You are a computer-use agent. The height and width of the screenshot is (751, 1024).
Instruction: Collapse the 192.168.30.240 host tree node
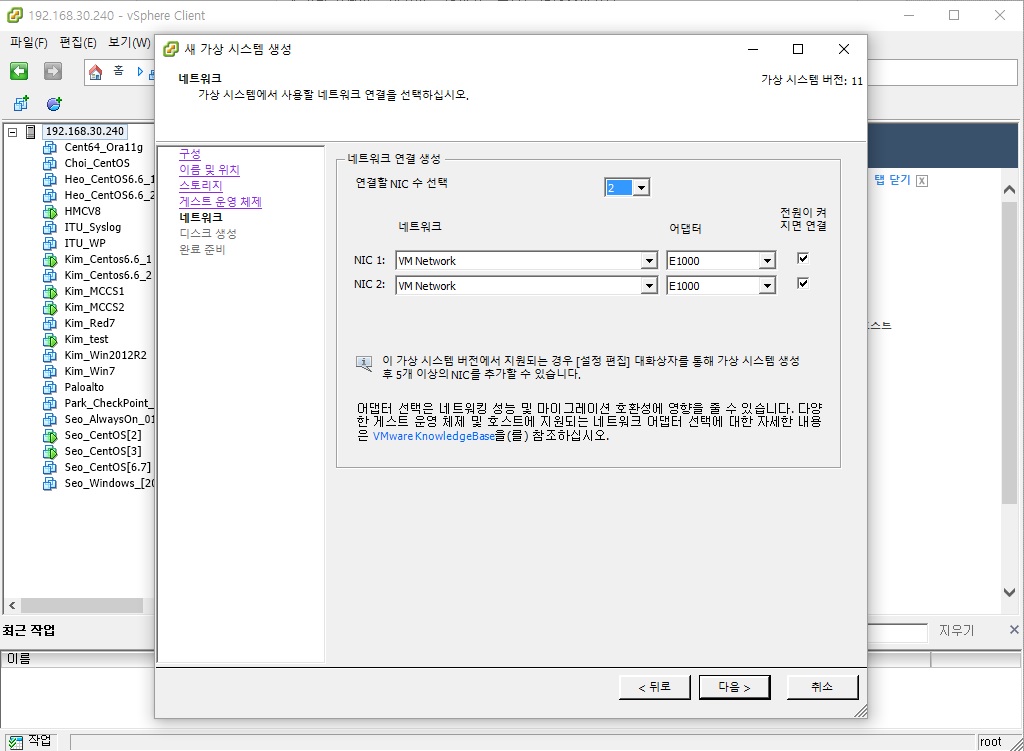click(12, 132)
